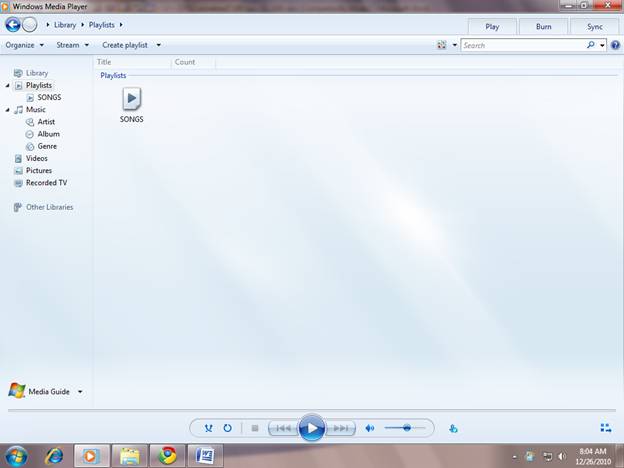Click the Stop playback button
The image size is (624, 468).
(255, 428)
